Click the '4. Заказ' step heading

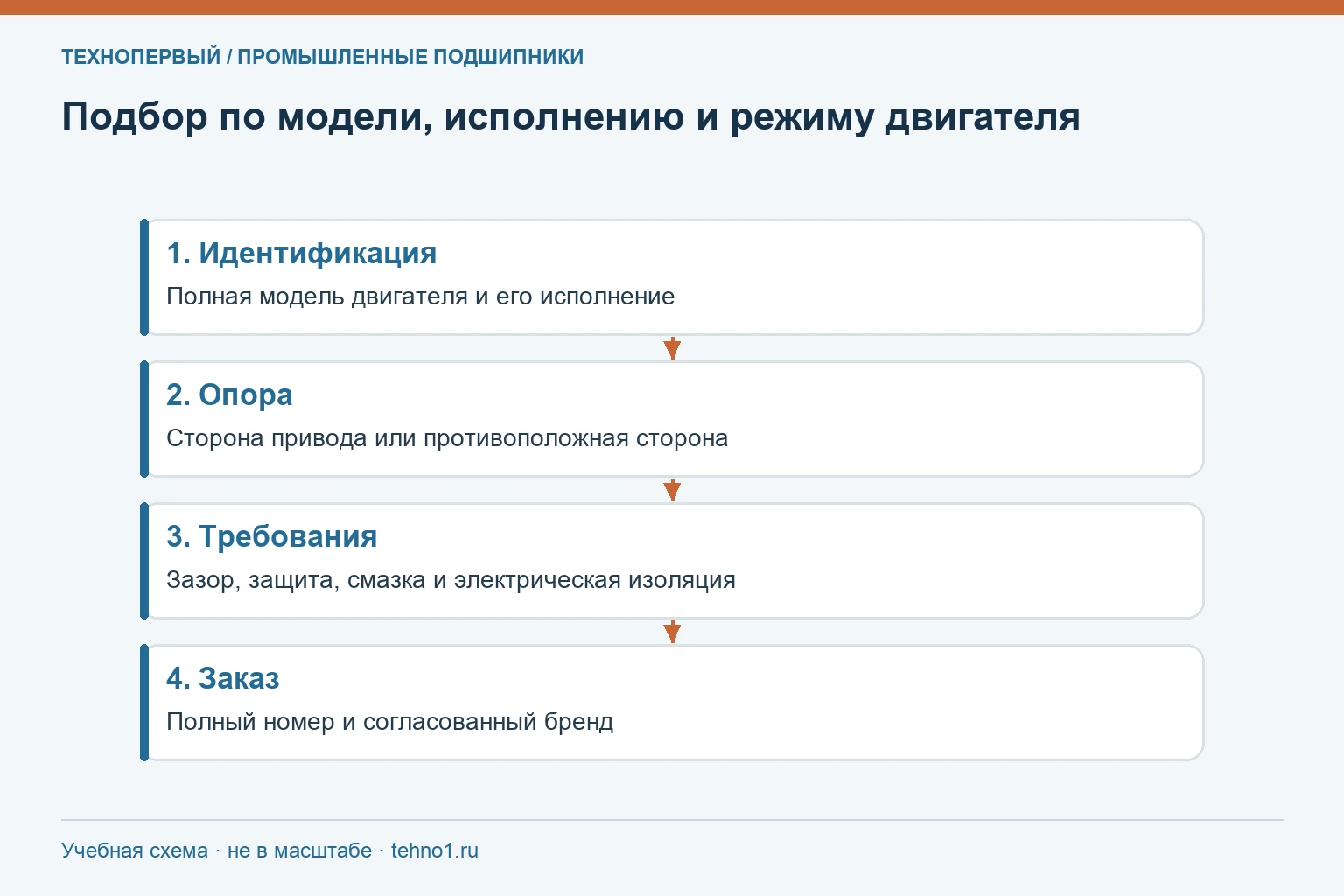click(222, 678)
